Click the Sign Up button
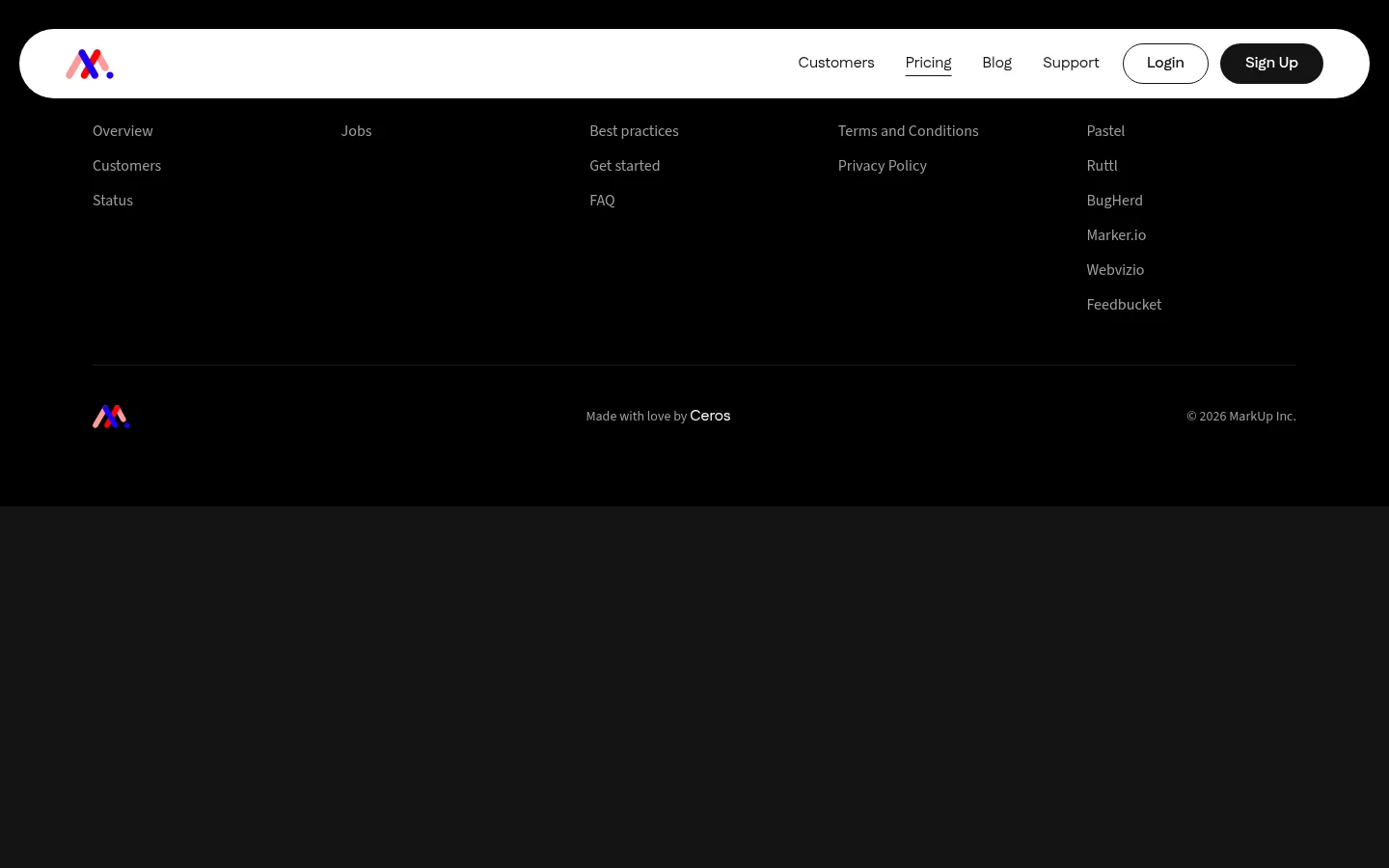 click(1271, 64)
